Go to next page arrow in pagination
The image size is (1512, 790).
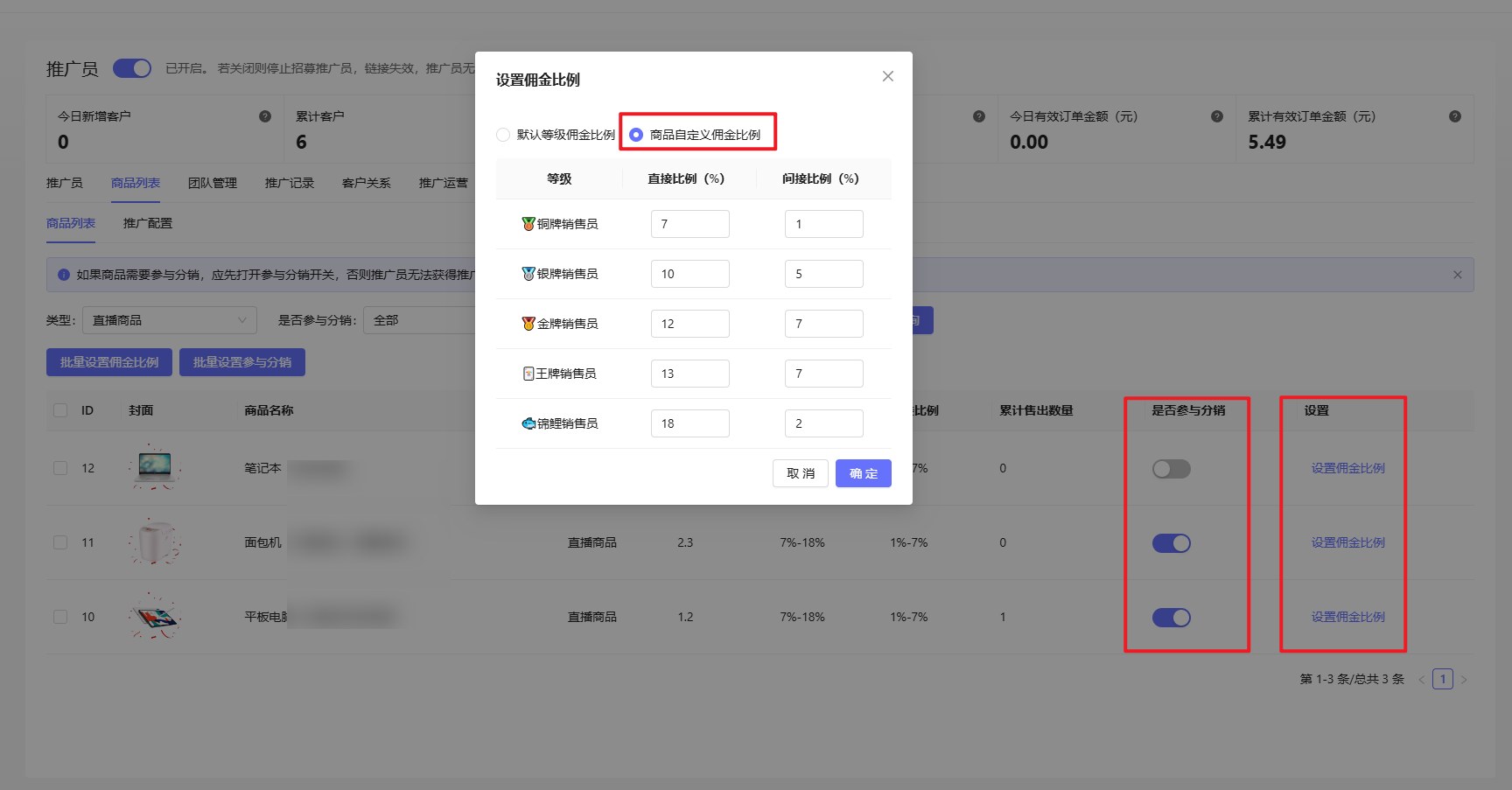1464,680
